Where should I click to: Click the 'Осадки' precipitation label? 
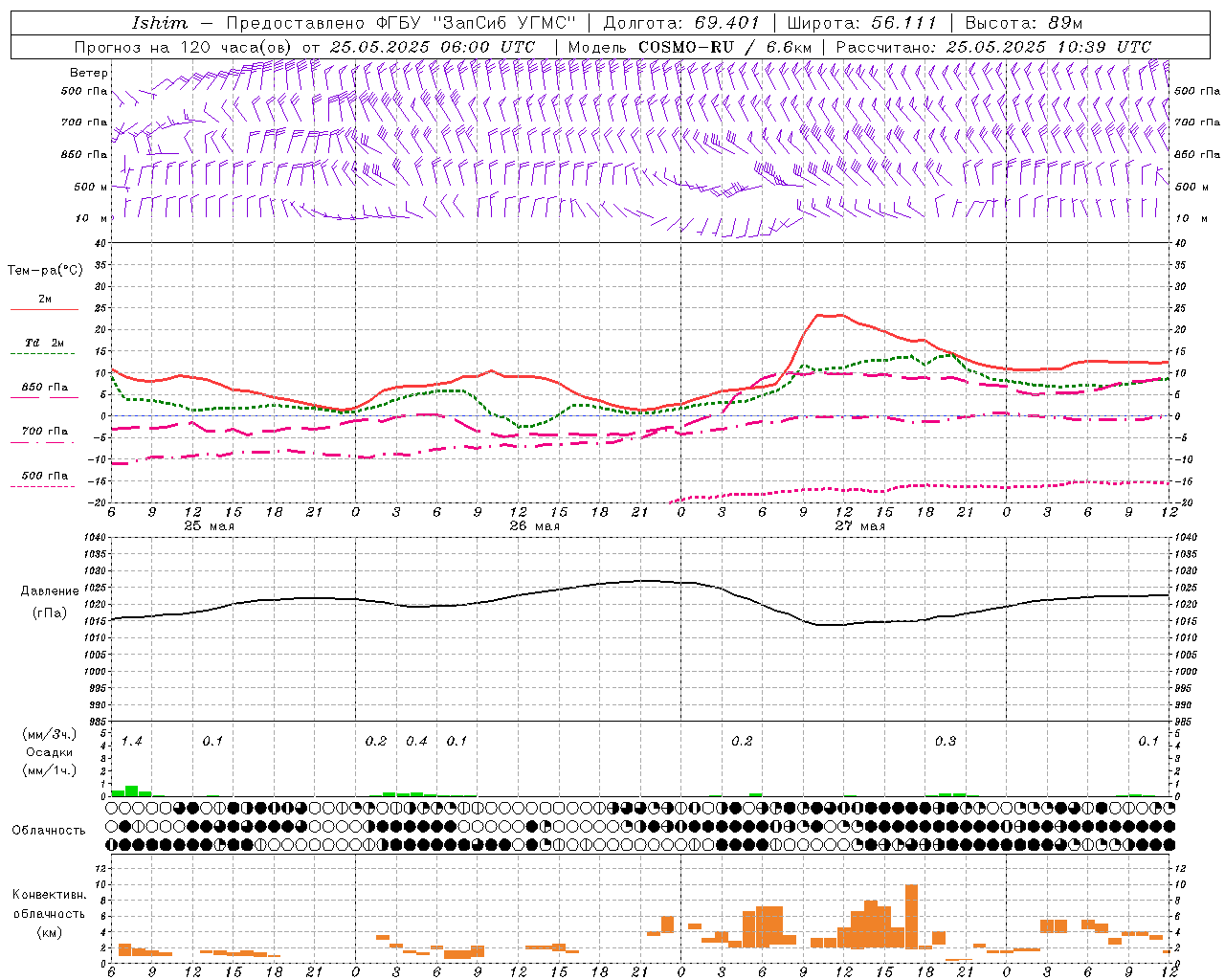(49, 752)
